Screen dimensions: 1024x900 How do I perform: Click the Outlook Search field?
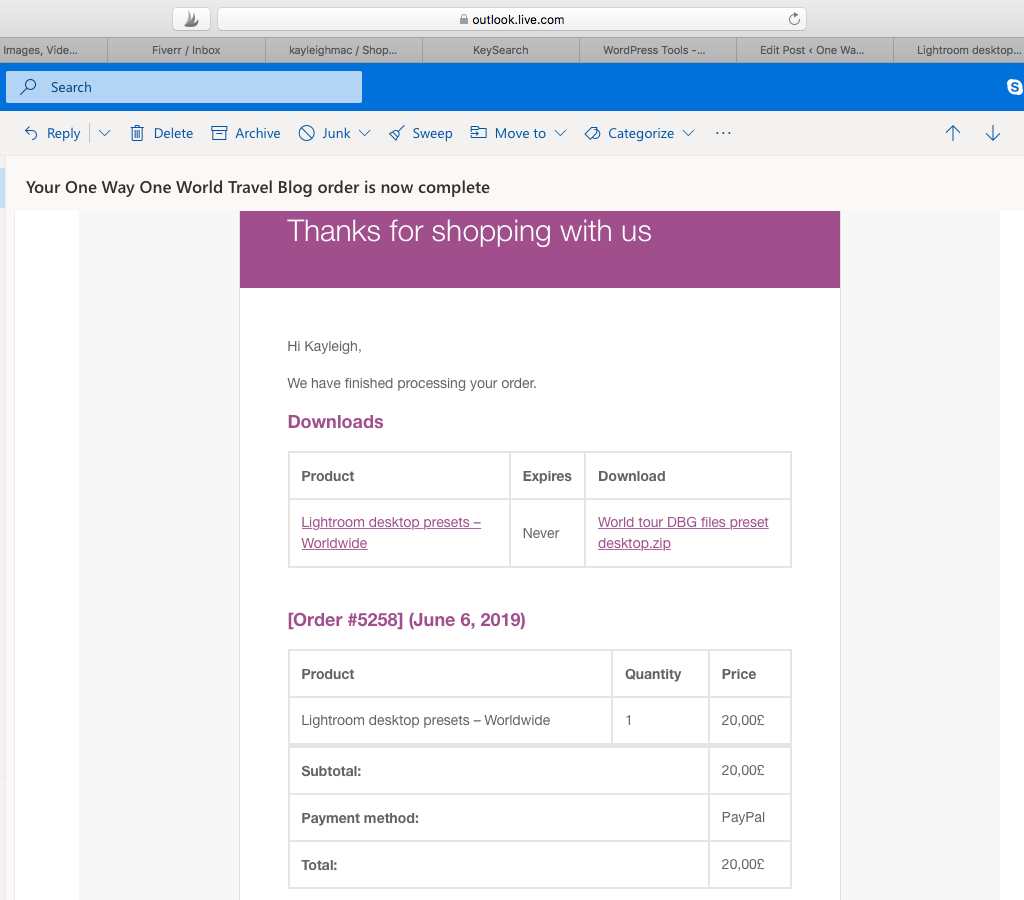[184, 87]
